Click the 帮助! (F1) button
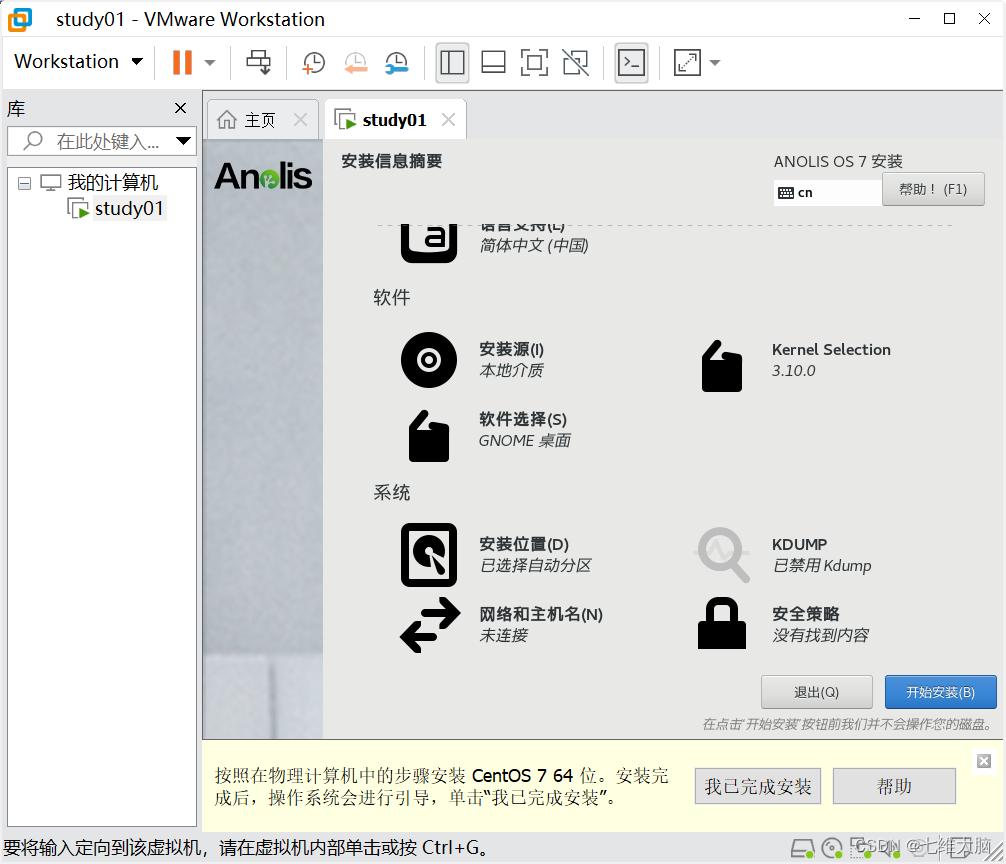1006x864 pixels. [x=933, y=189]
